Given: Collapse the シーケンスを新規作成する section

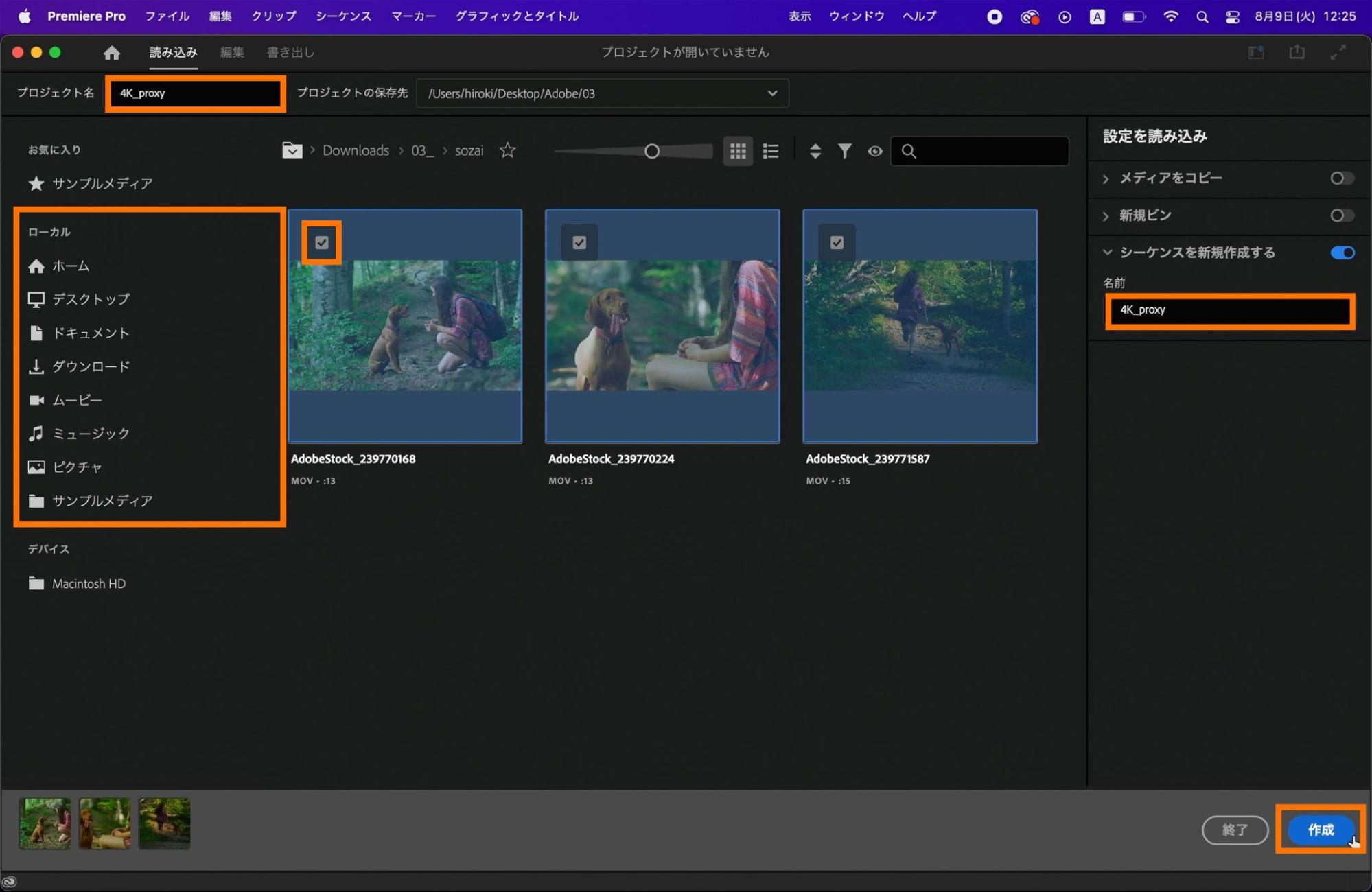Looking at the screenshot, I should 1106,253.
